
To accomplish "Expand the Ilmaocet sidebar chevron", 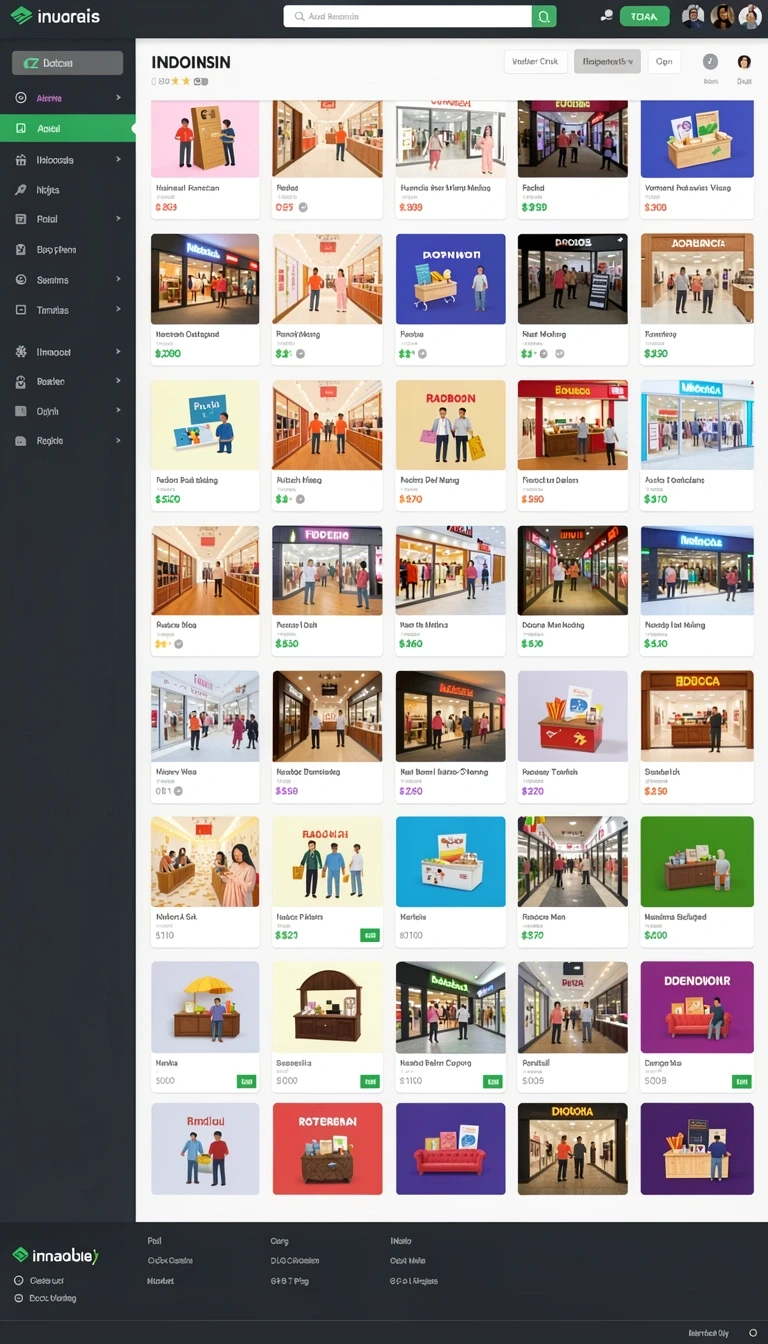I will [x=118, y=352].
